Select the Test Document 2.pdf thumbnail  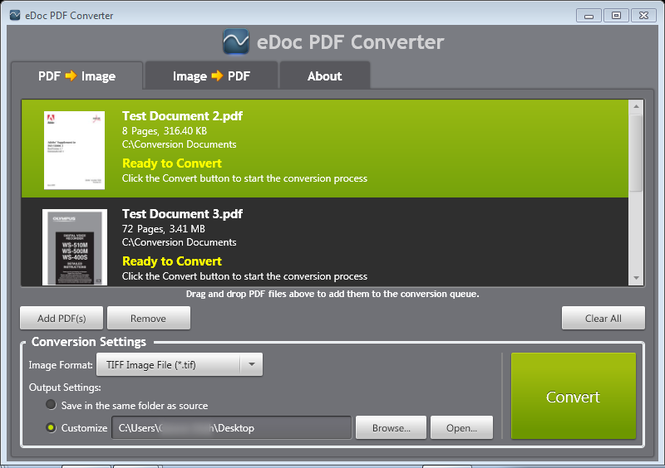[x=74, y=150]
